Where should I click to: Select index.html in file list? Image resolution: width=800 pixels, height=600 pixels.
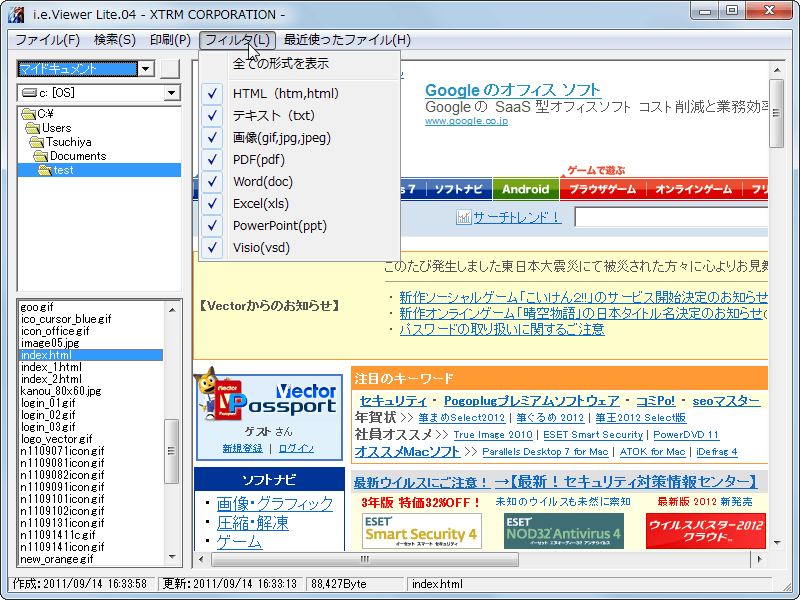tap(91, 355)
